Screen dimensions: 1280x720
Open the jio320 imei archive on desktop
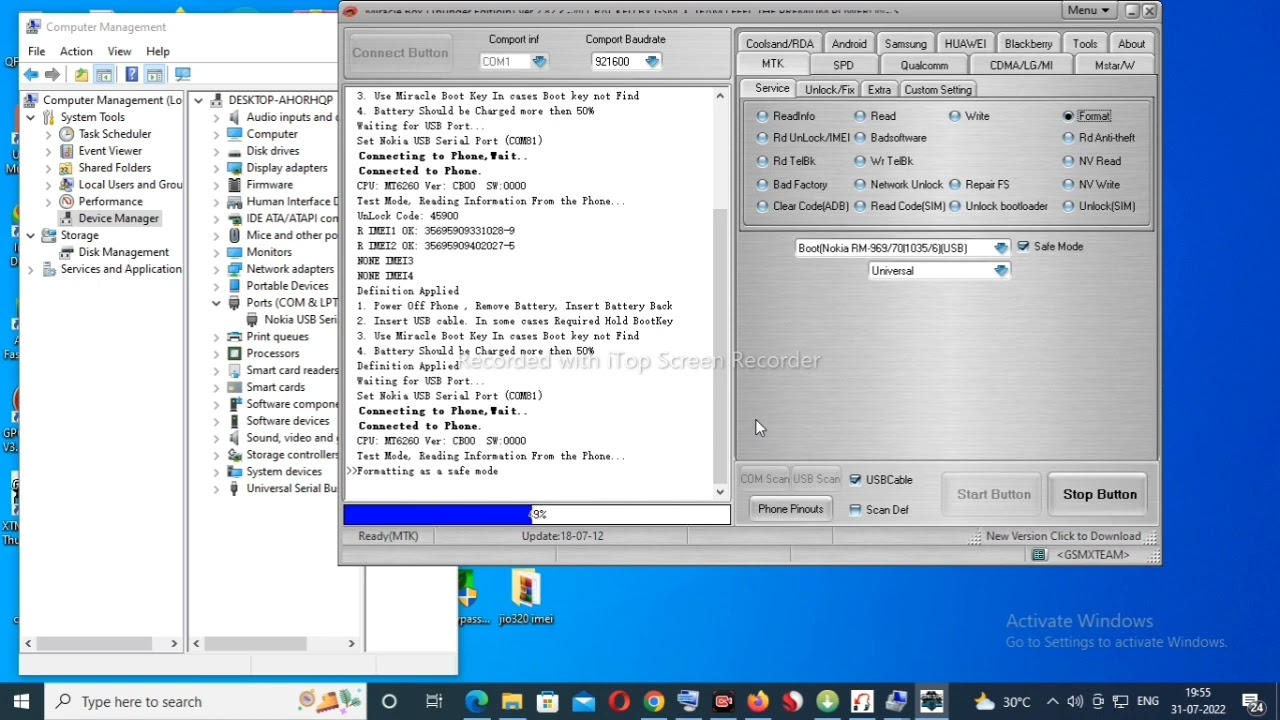525,596
